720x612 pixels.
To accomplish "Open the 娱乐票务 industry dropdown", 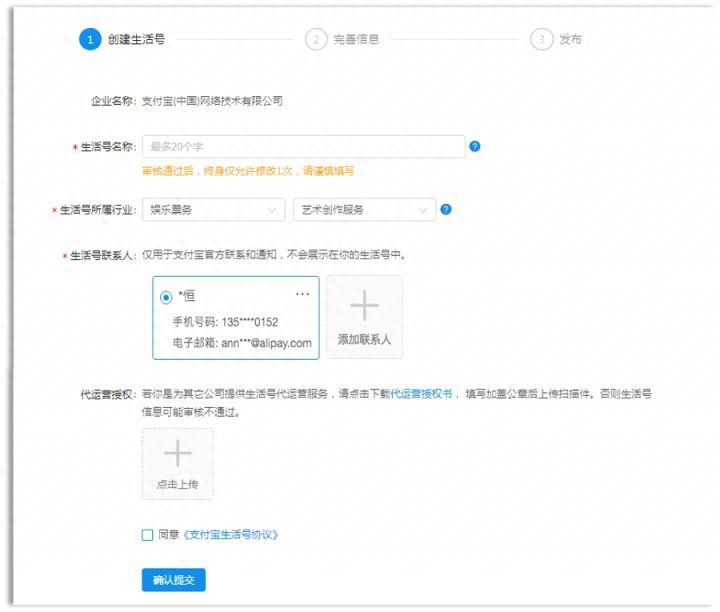I will click(214, 210).
